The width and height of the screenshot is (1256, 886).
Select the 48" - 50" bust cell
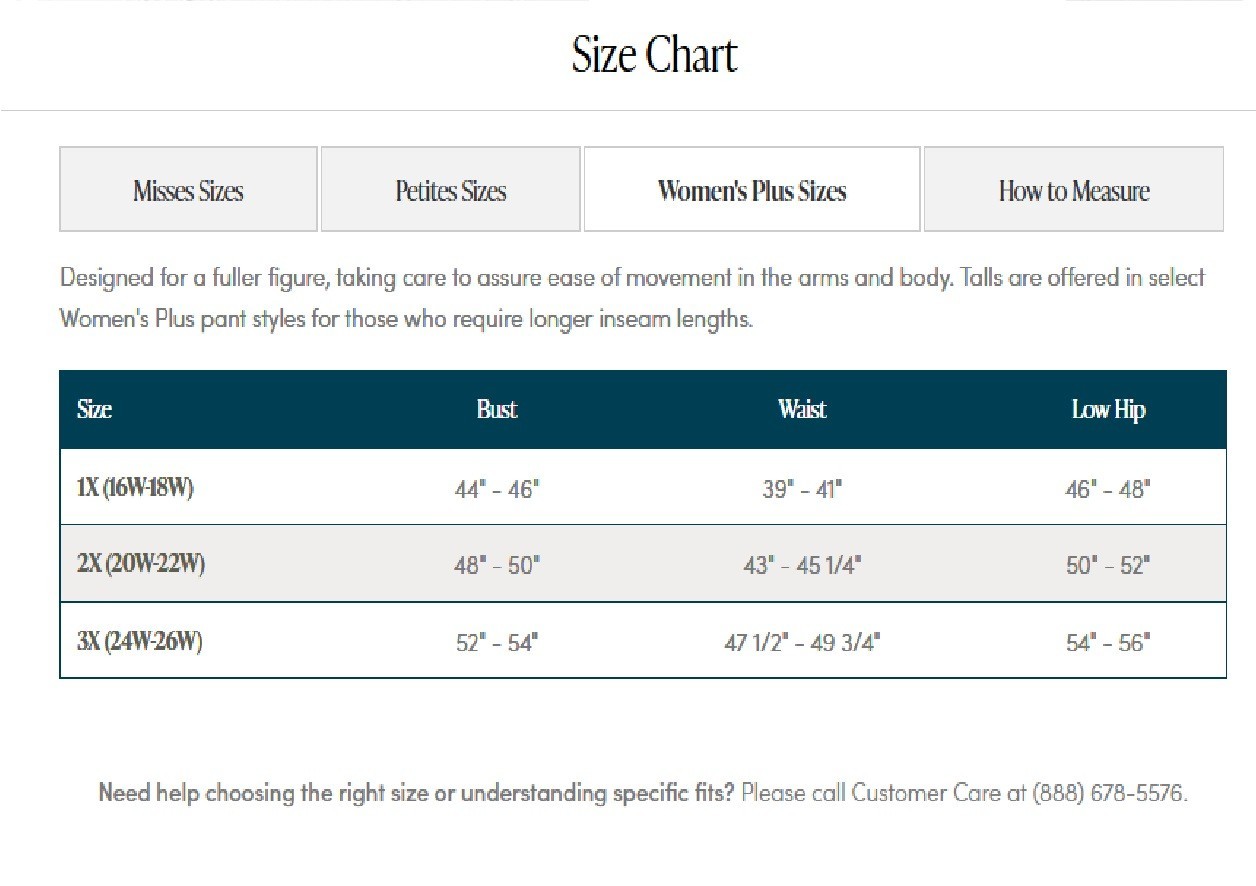[497, 565]
